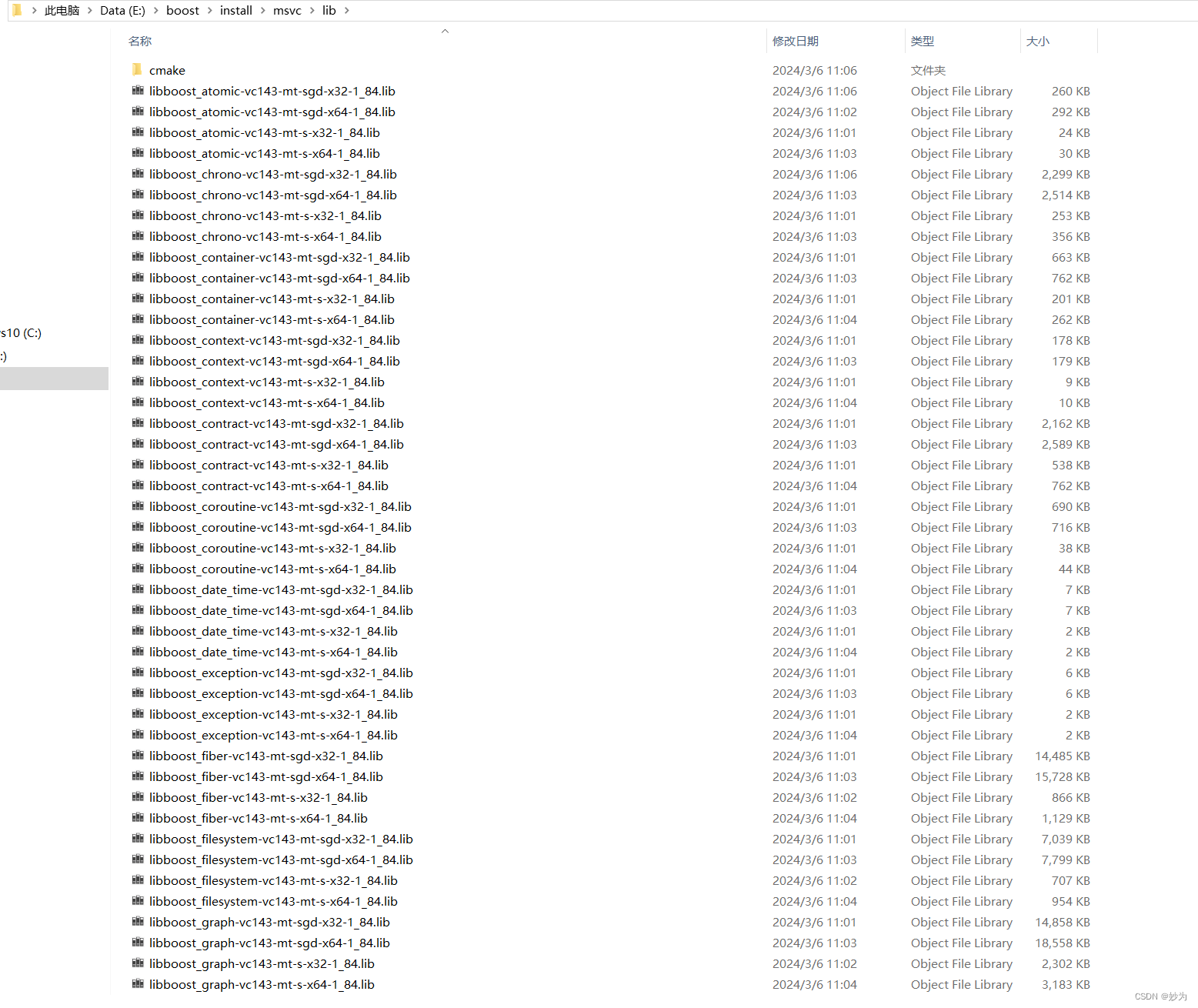The image size is (1198, 1008).
Task: Click icon of libboost_container-vc143-mt-sgd-x32-1_84.lib
Action: tap(138, 256)
